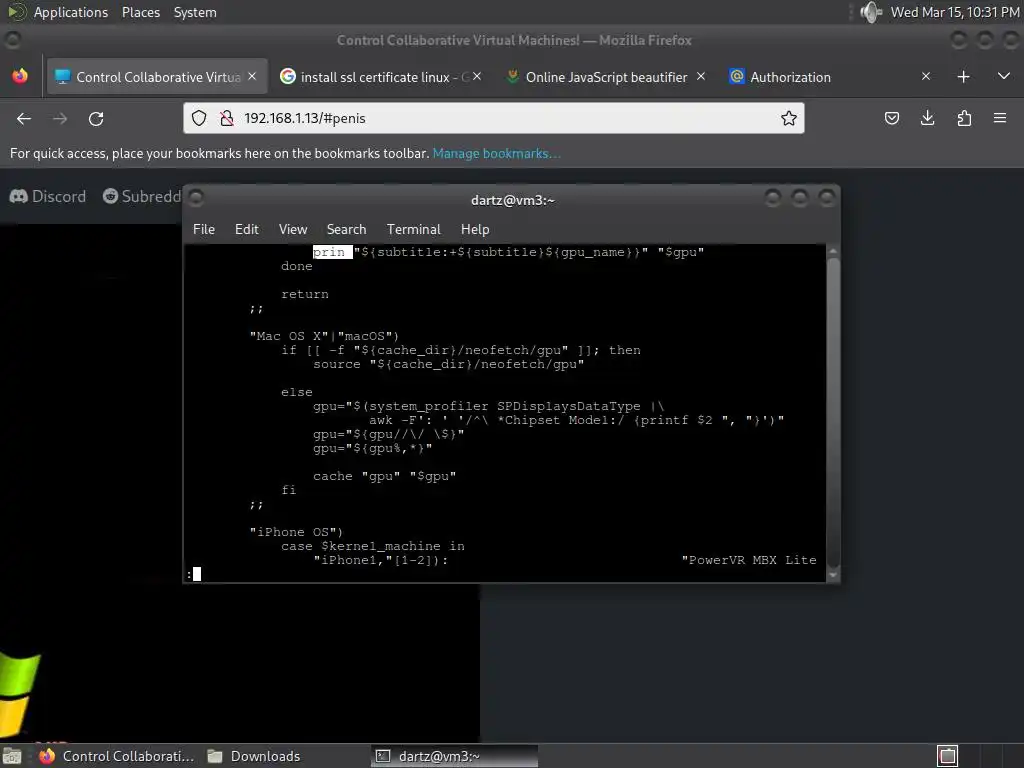Click the "iPhone OS") line in terminal
This screenshot has height=768, width=1024.
(x=296, y=532)
